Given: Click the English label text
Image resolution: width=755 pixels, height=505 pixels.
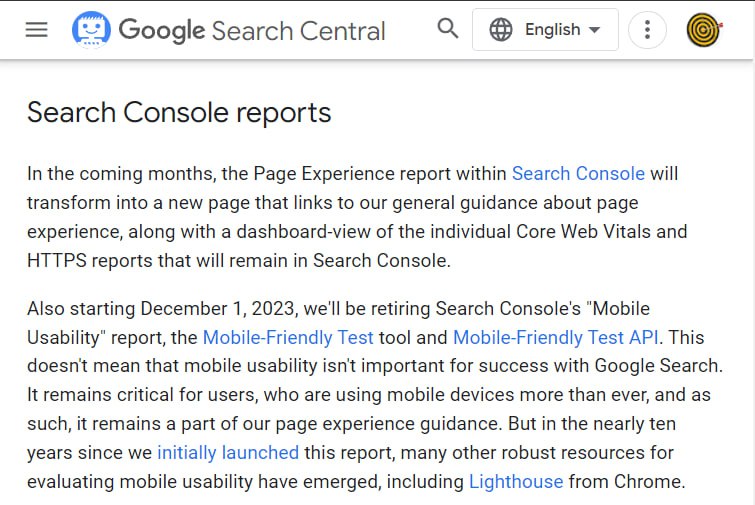Looking at the screenshot, I should tap(552, 30).
